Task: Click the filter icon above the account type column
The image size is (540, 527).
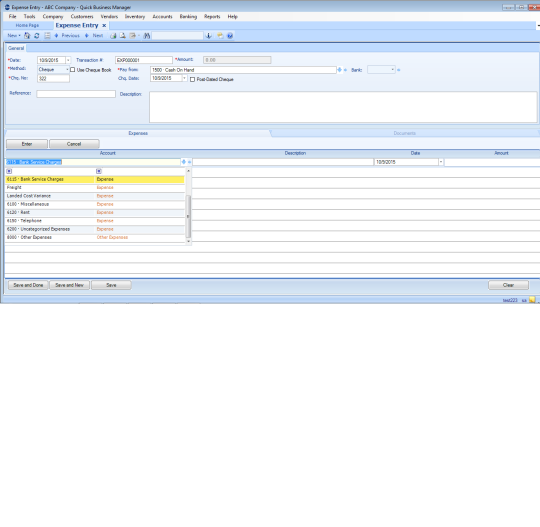Action: tap(99, 171)
